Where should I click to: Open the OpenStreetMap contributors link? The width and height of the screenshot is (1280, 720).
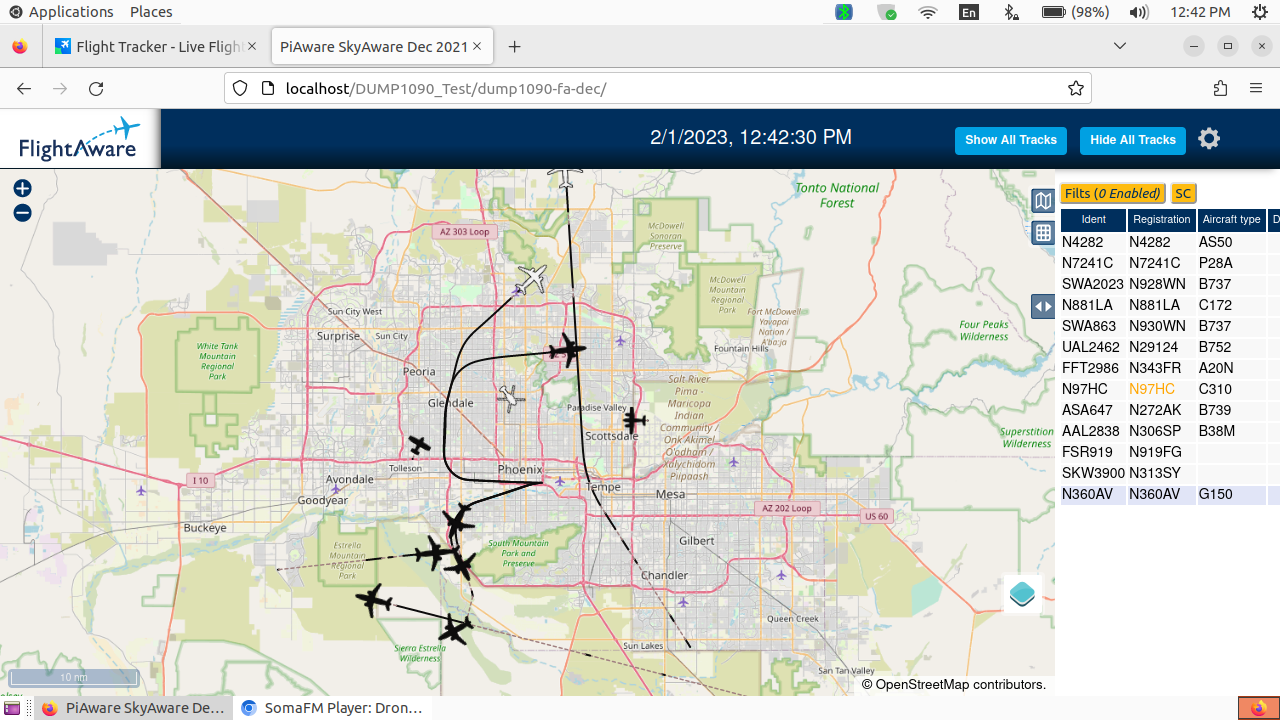pos(961,685)
